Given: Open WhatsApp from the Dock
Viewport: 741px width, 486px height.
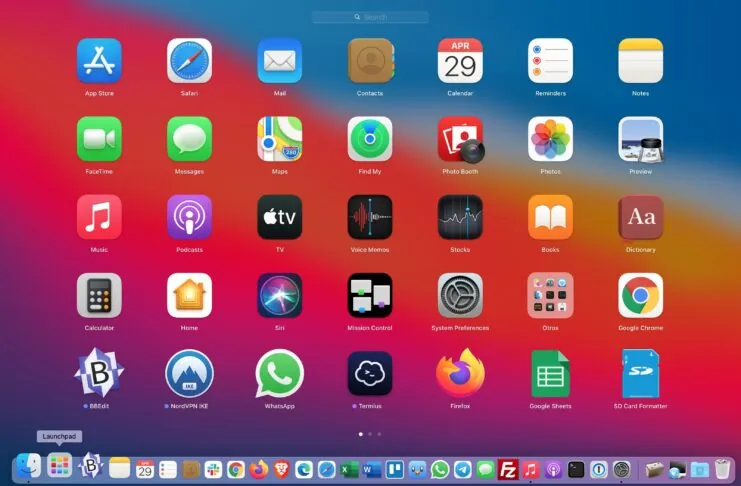Looking at the screenshot, I should point(440,469).
